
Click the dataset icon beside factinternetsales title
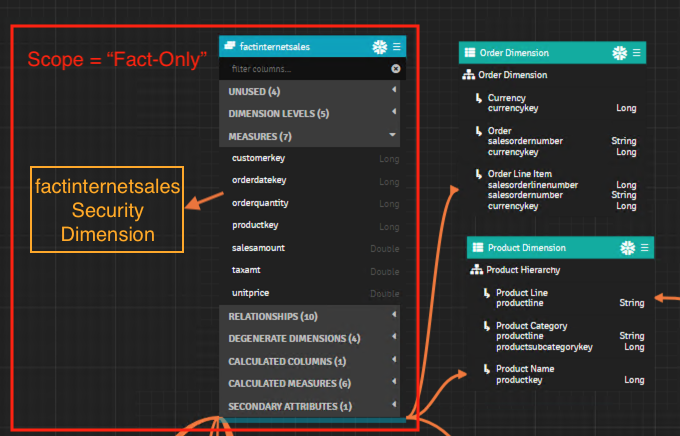pos(229,47)
